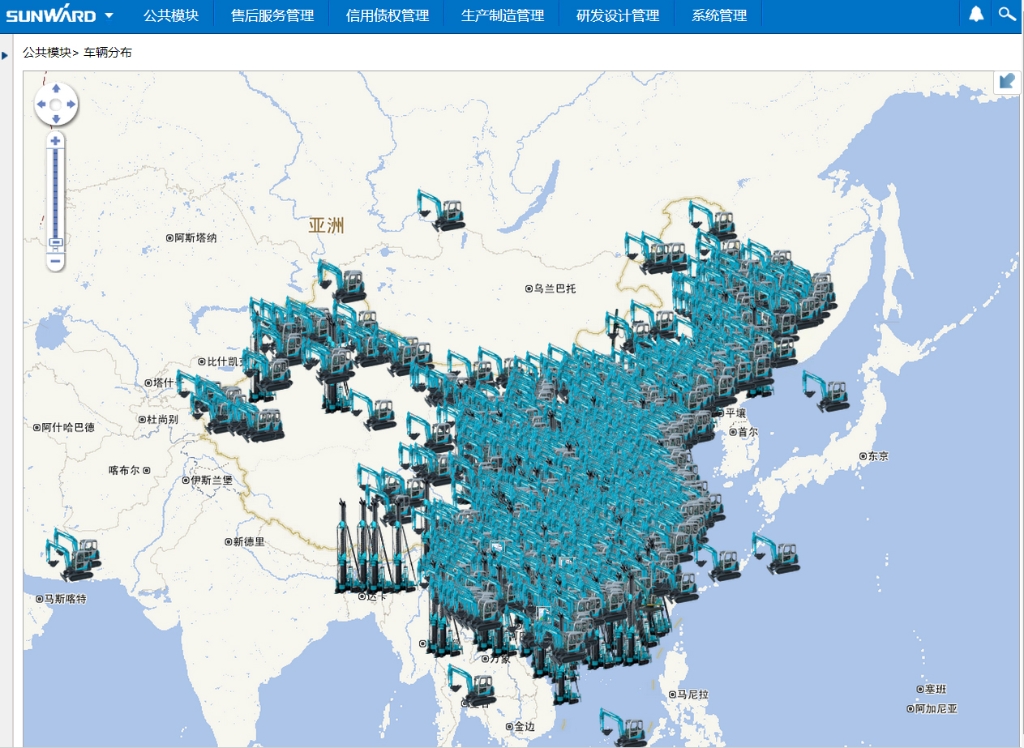The width and height of the screenshot is (1024, 748).
Task: Open the SUNWARD logo dropdown arrow
Action: [x=109, y=16]
